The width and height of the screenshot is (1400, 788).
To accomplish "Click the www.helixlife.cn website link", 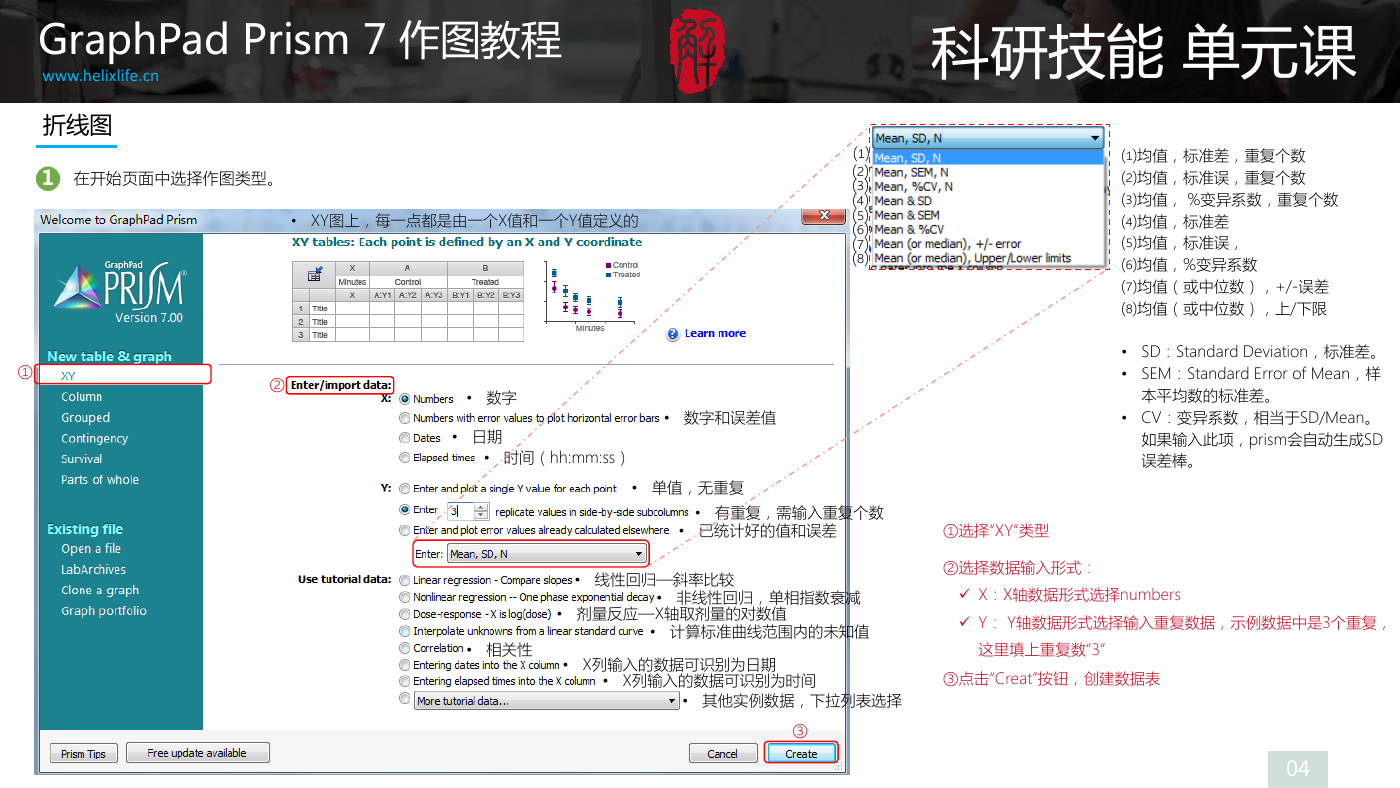I will (x=100, y=76).
